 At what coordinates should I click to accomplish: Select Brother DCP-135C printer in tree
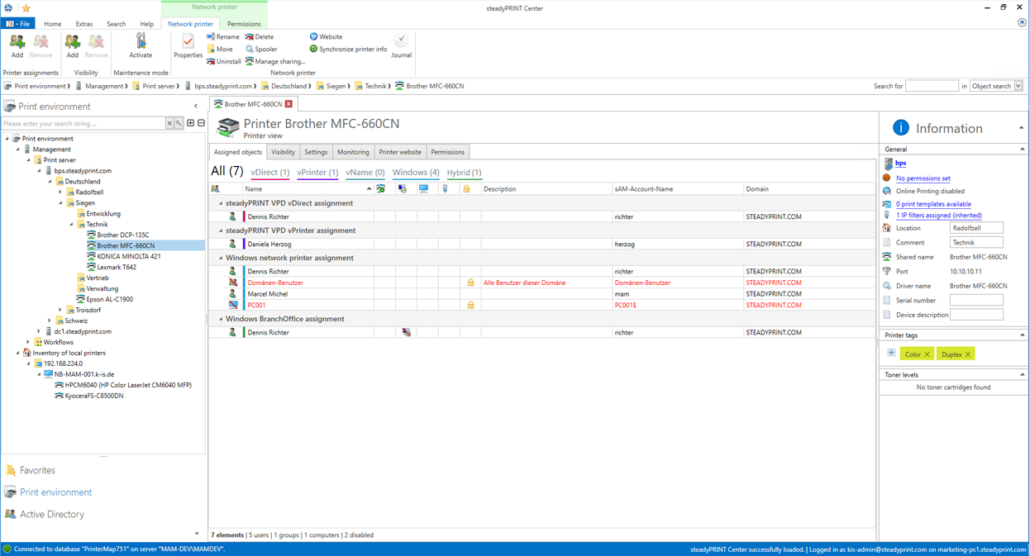pos(123,235)
